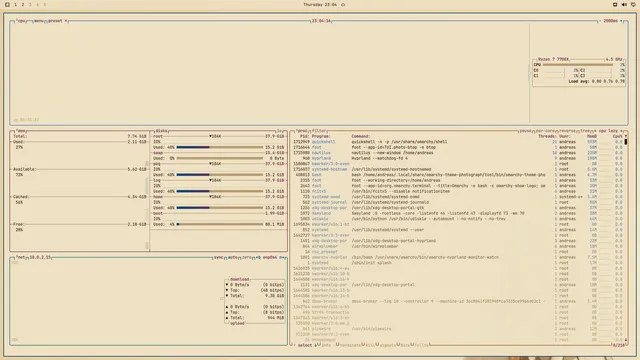Click the Pid: column header

pos(304,136)
